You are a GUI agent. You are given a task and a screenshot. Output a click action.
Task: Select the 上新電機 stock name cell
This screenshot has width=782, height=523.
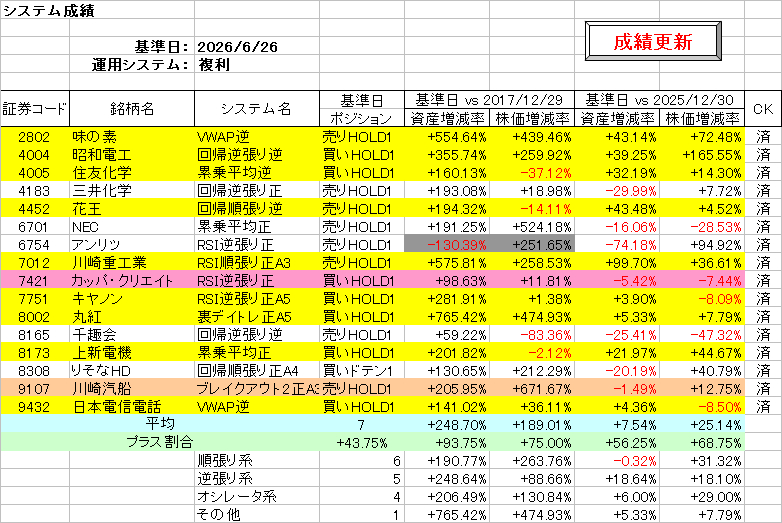(132, 352)
